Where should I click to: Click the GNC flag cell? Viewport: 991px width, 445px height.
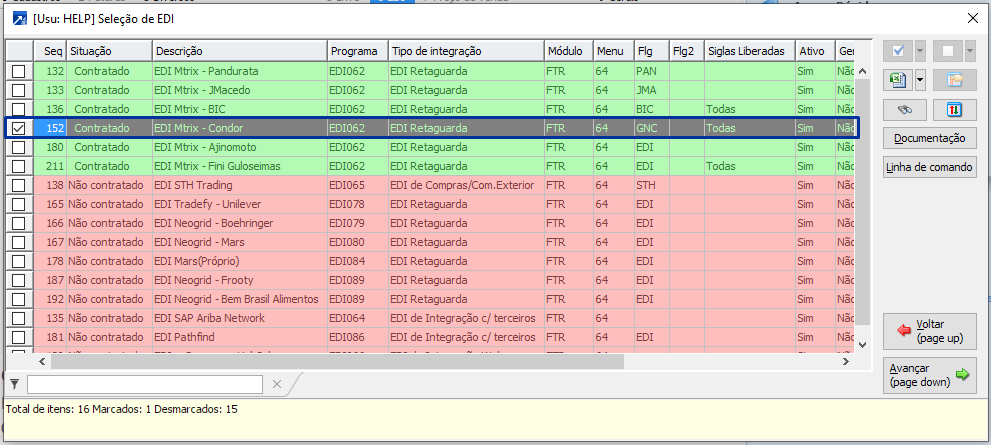coord(652,128)
